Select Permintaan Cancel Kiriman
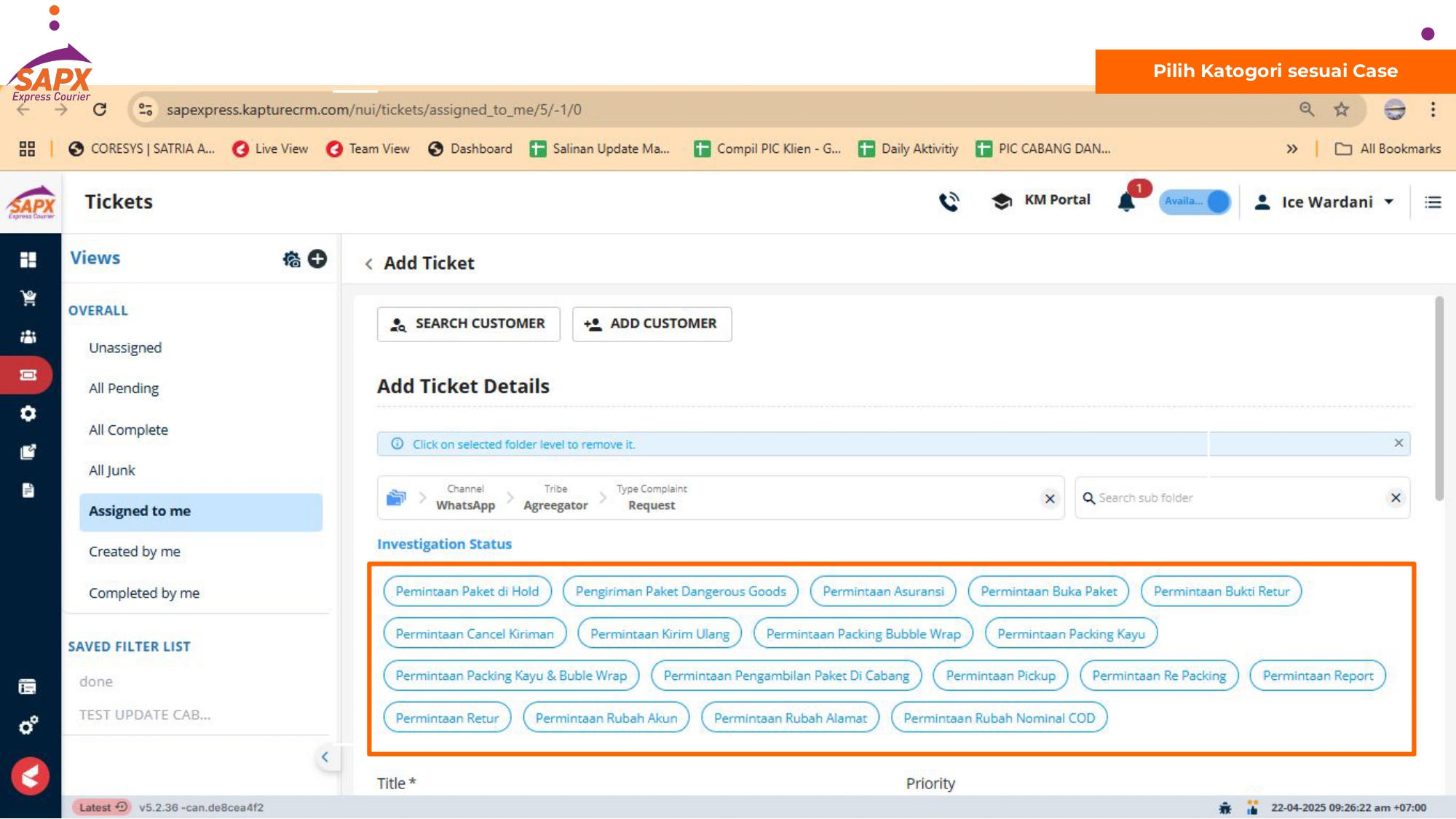Screen dimensions: 1456x819 [x=475, y=633]
